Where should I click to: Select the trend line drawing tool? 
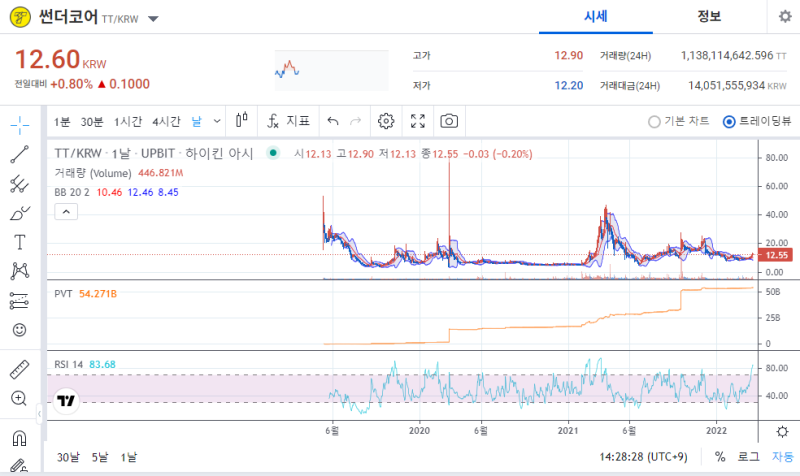point(19,154)
